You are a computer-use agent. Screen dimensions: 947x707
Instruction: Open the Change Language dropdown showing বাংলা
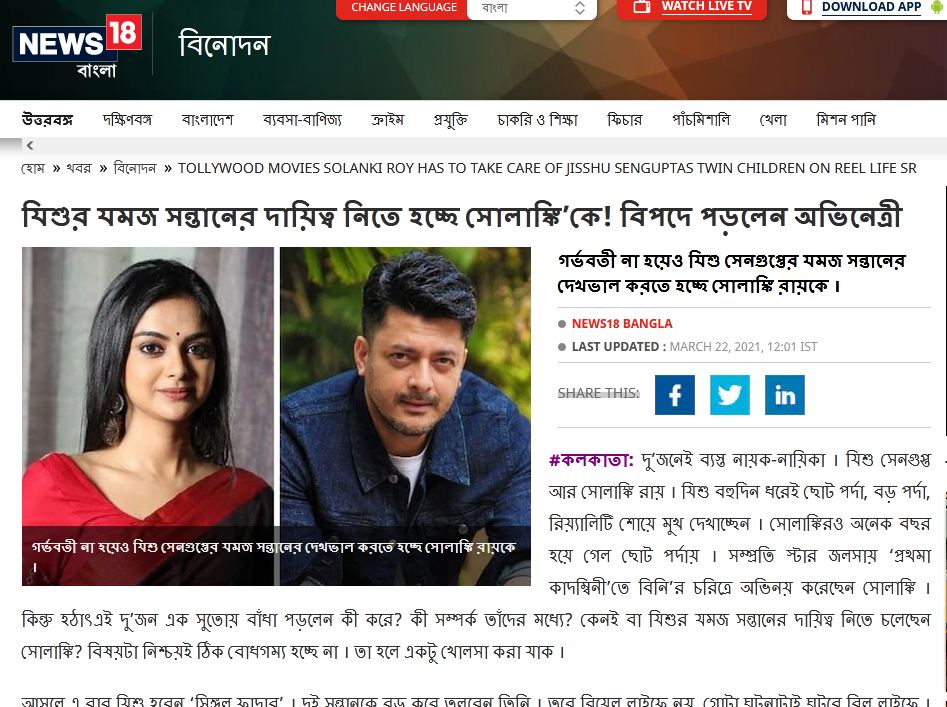531,8
